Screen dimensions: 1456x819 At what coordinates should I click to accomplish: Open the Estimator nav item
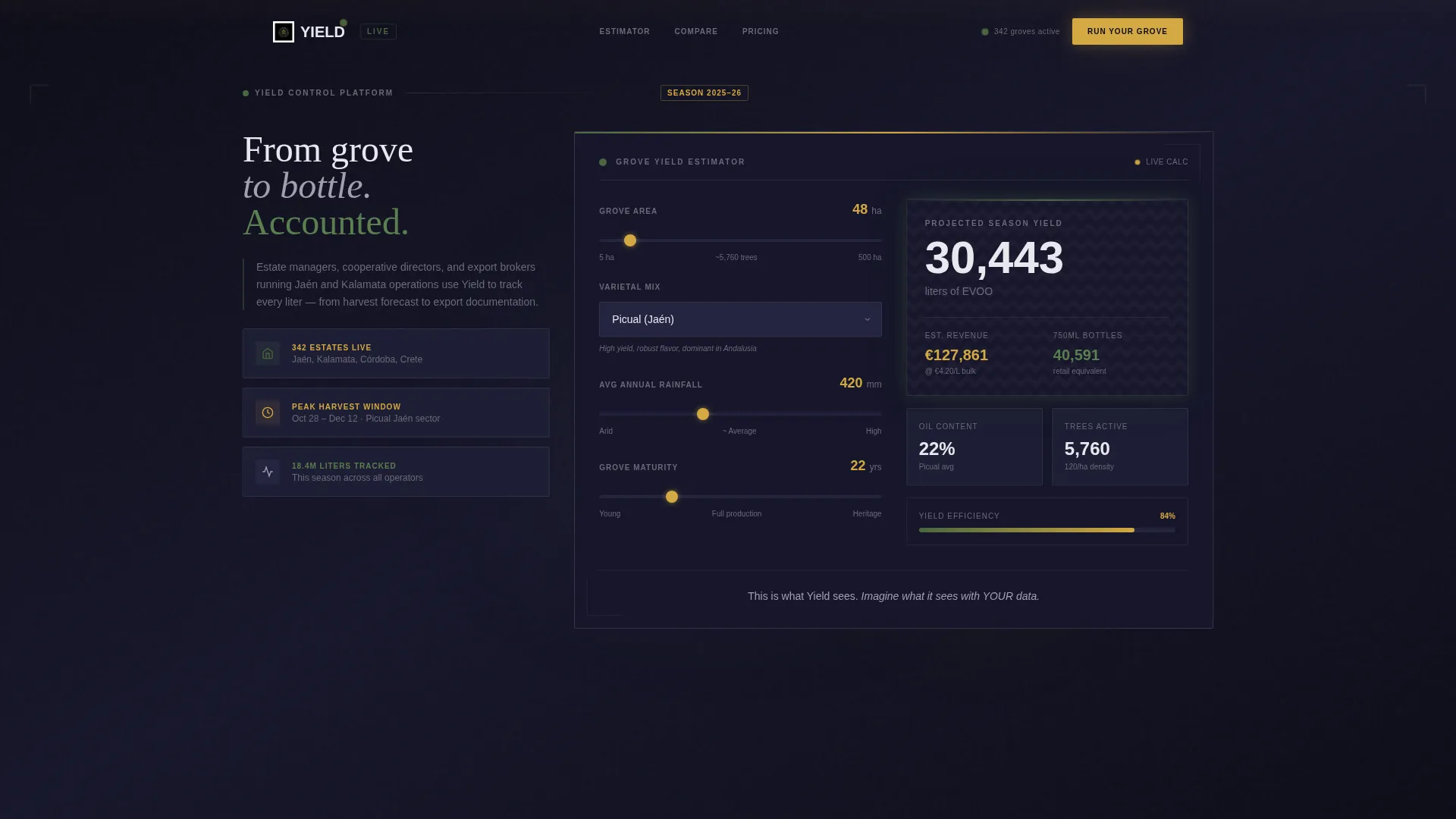point(624,32)
